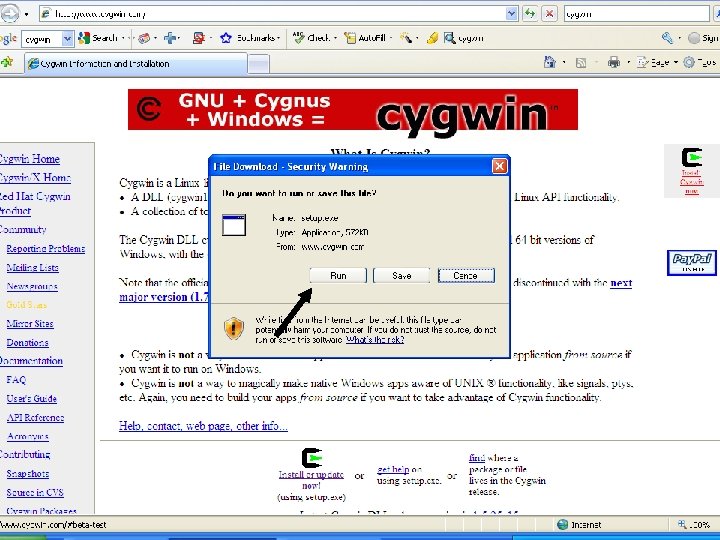
Task: Focus the browser search box containing cygwin
Action: pyautogui.click(x=636, y=14)
